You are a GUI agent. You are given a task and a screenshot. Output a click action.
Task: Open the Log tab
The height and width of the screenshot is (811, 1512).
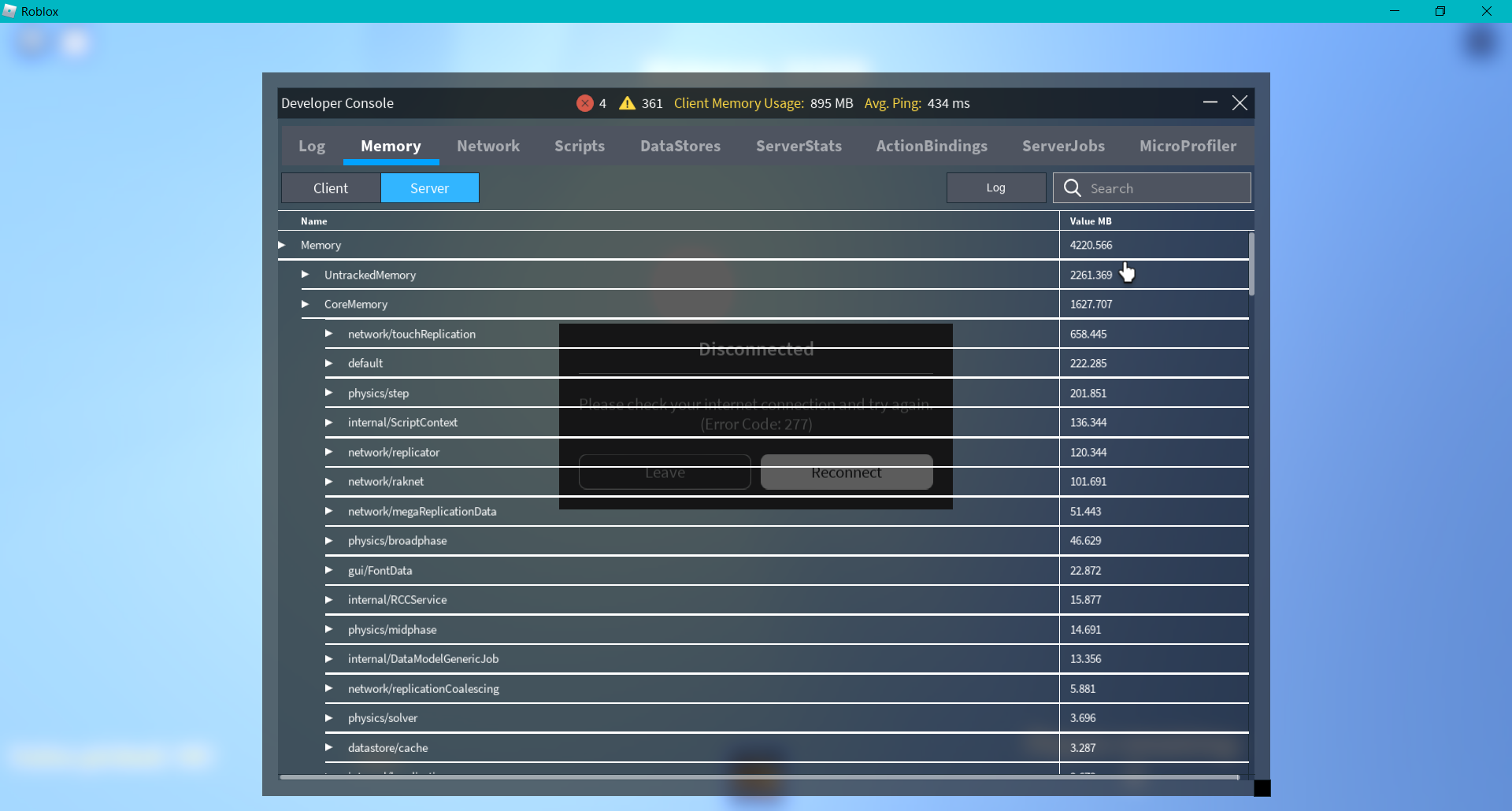(312, 146)
